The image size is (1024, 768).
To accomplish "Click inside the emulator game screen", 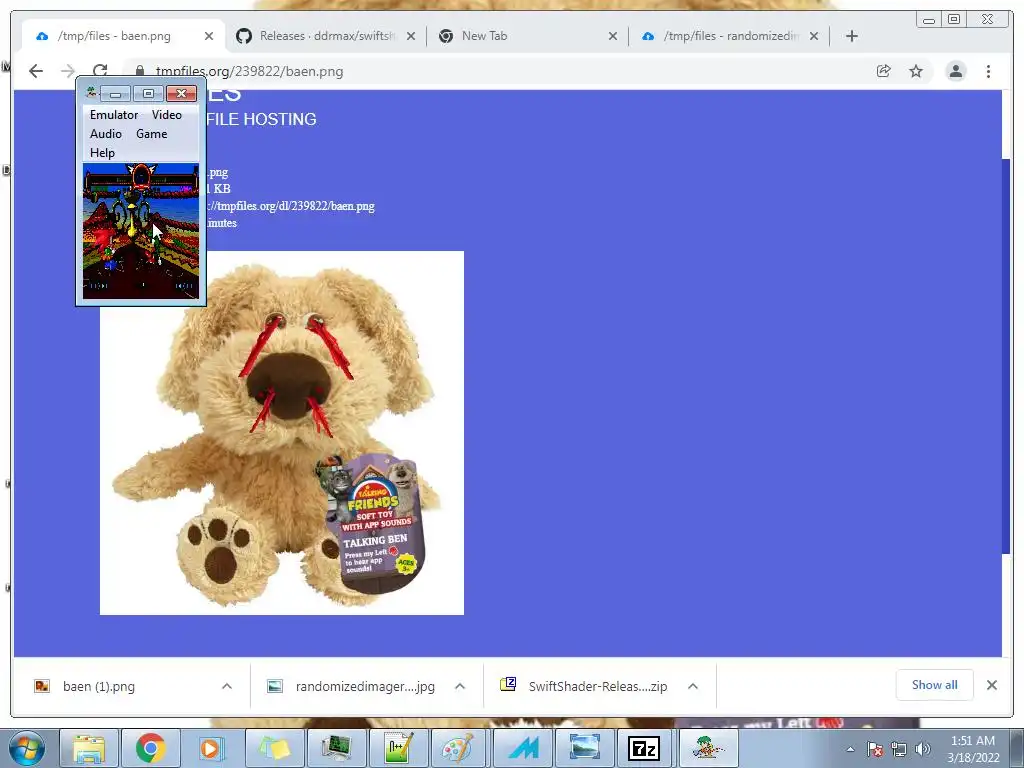I will coord(140,231).
